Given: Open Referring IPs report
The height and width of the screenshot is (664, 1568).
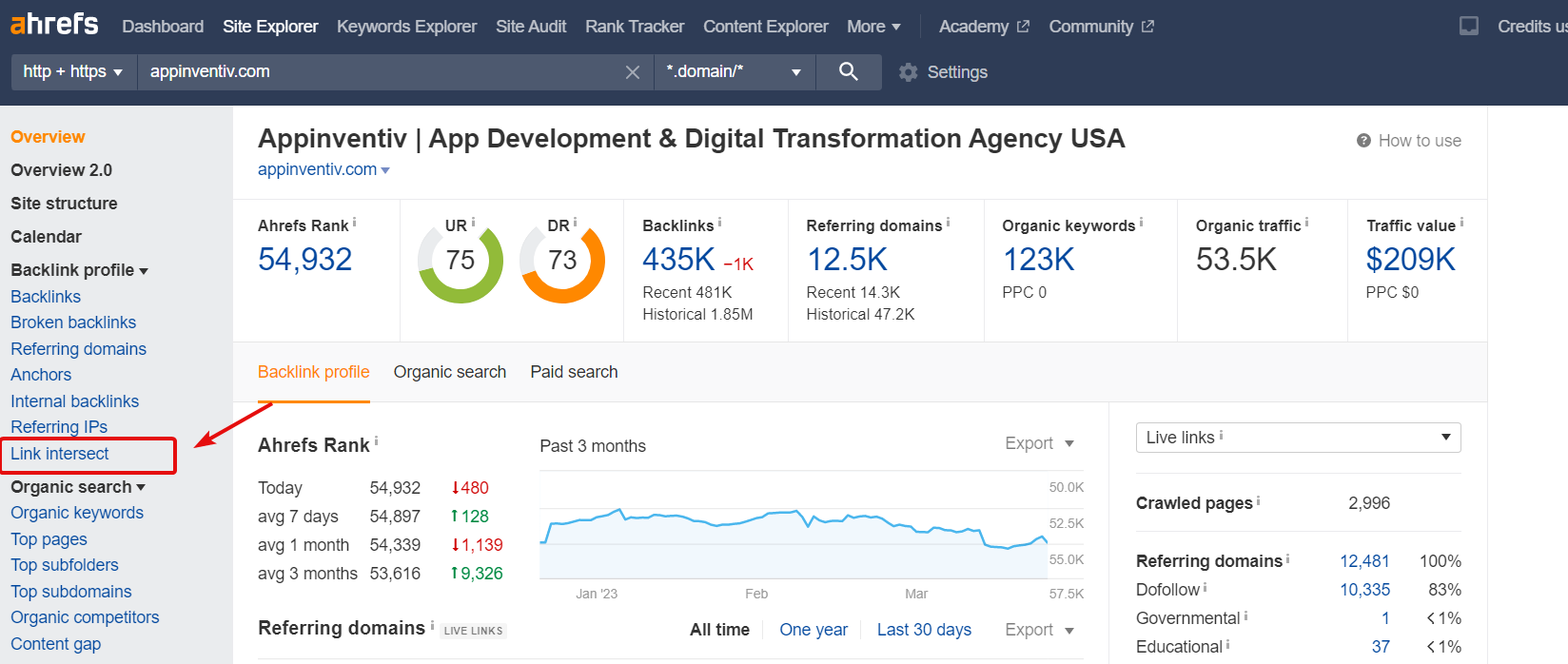Looking at the screenshot, I should tap(59, 427).
